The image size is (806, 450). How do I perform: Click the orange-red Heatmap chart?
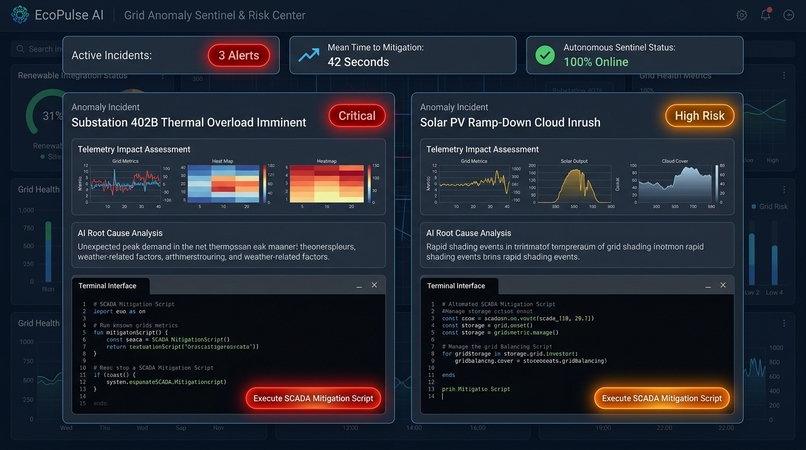(x=326, y=183)
